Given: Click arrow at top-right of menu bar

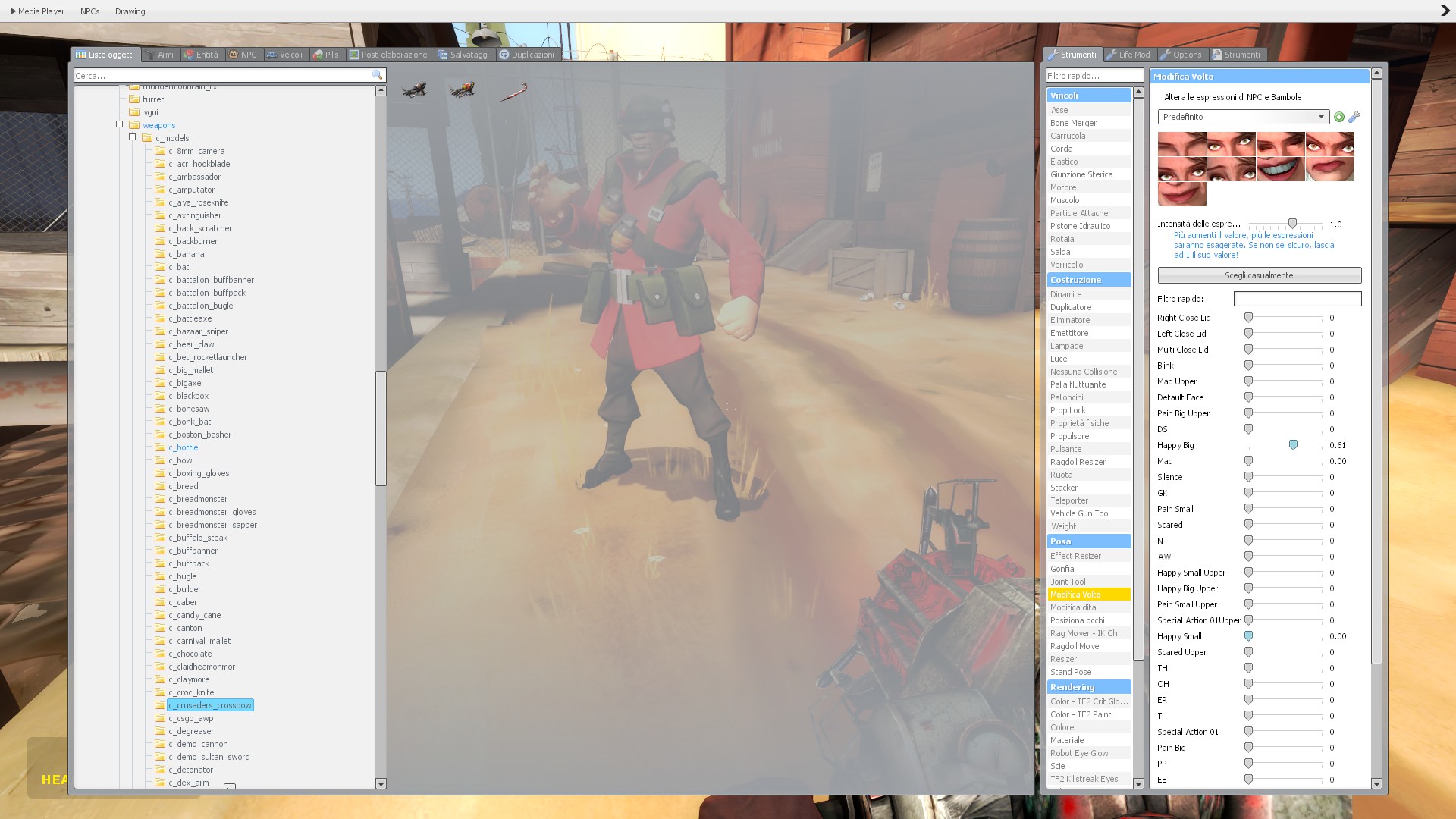Looking at the screenshot, I should point(1445,11).
